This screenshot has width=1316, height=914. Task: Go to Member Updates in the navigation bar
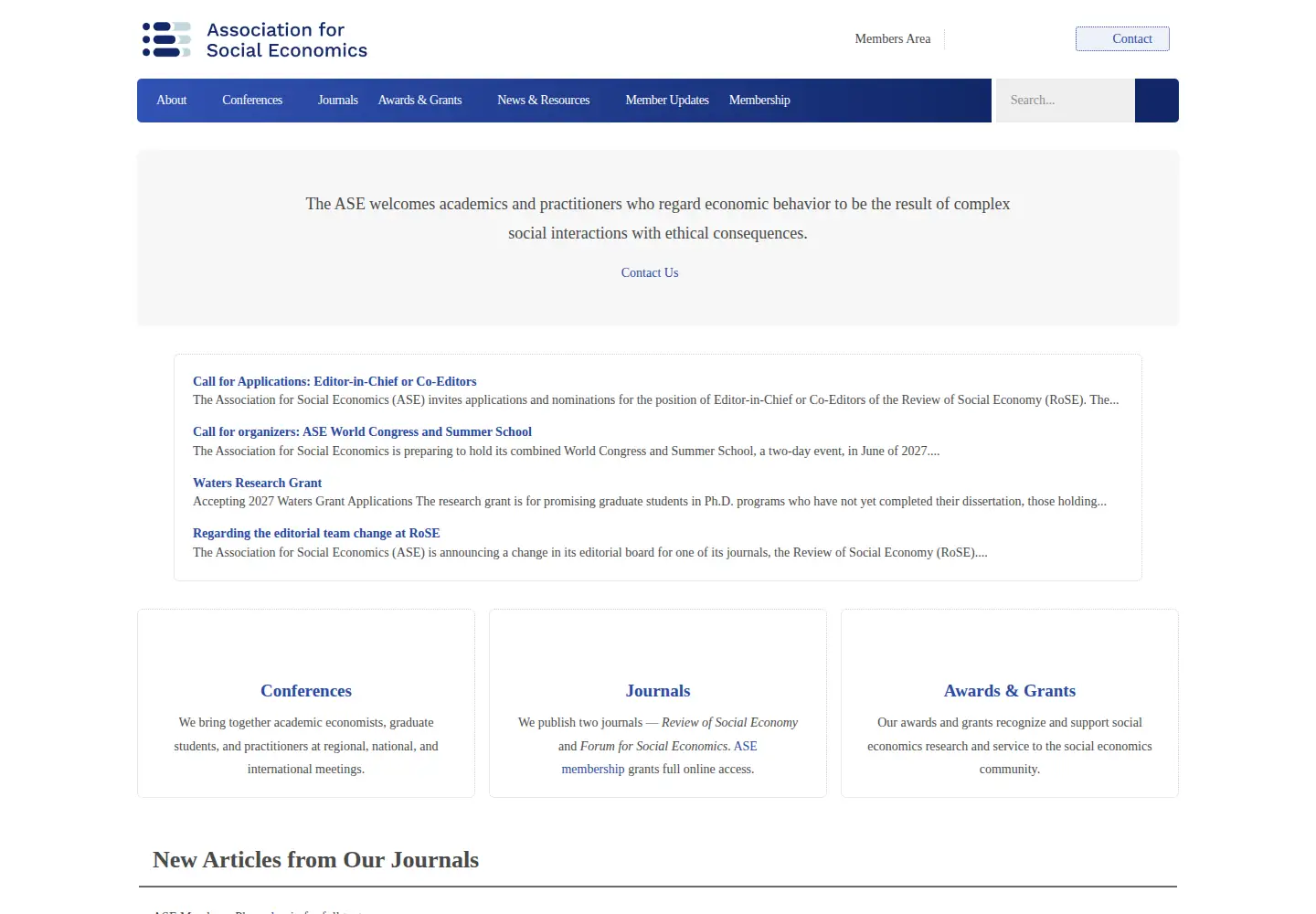tap(667, 101)
